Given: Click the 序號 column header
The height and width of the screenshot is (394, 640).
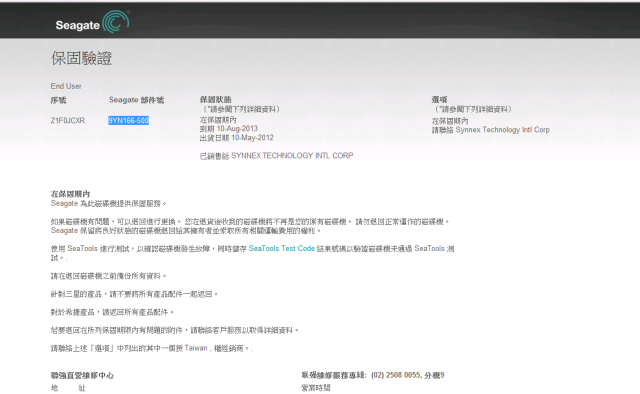Looking at the screenshot, I should tap(58, 100).
